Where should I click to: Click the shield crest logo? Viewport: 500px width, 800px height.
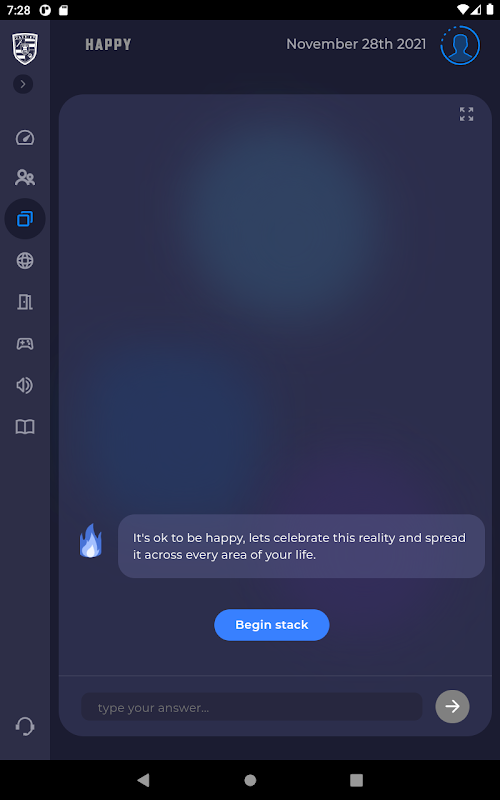pos(25,48)
